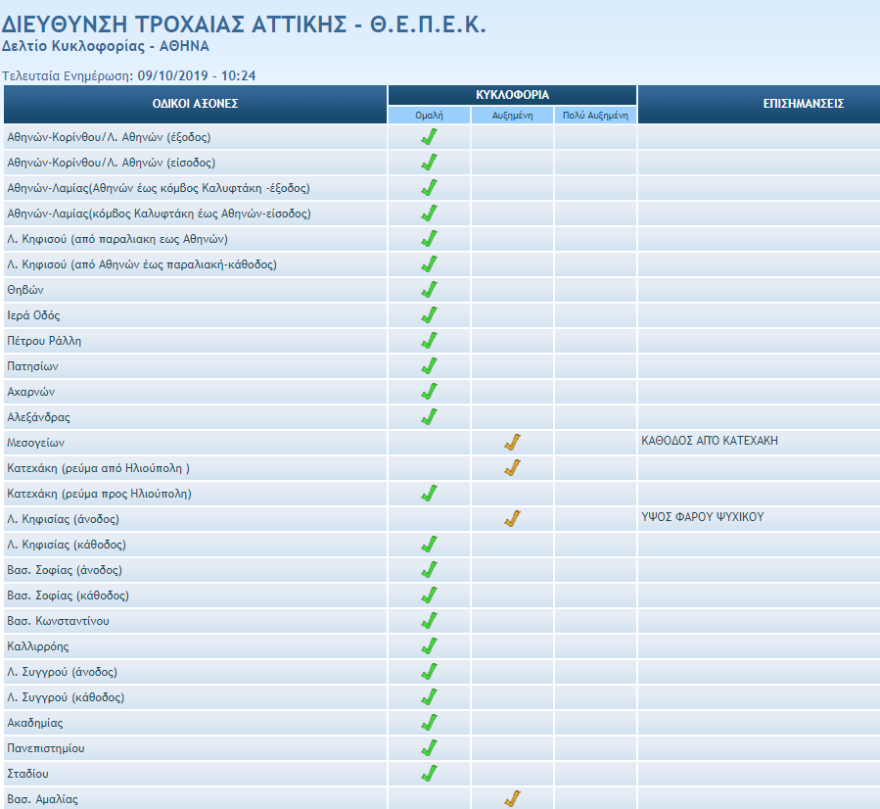Click the Δελτίο Κυκλοφορίας - ΑΘΗΝΑ subtitle
This screenshot has height=809, width=880.
click(106, 46)
